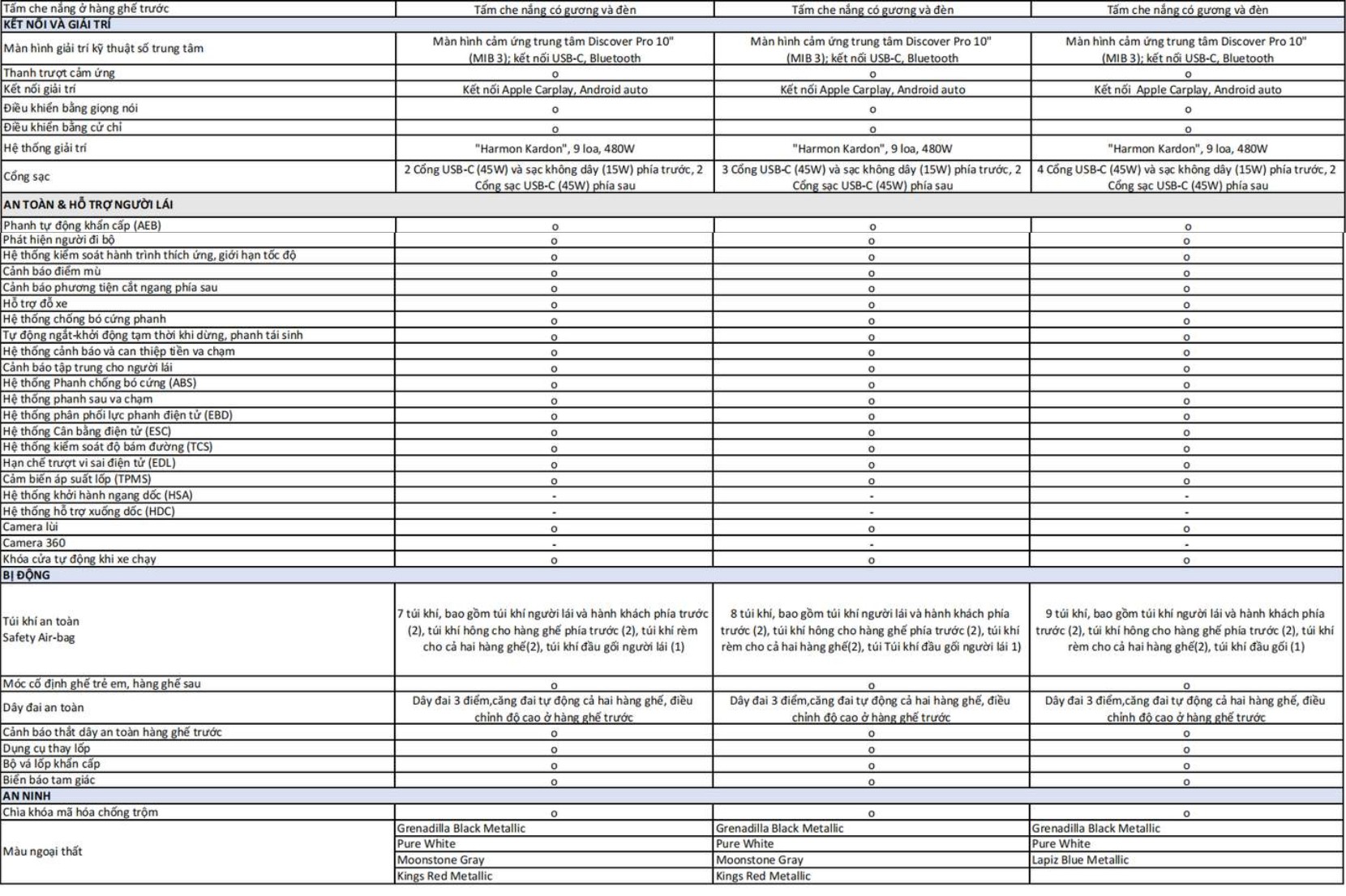
Task: Click the Điều khiển bằng giọng nói label
Action: [71, 108]
